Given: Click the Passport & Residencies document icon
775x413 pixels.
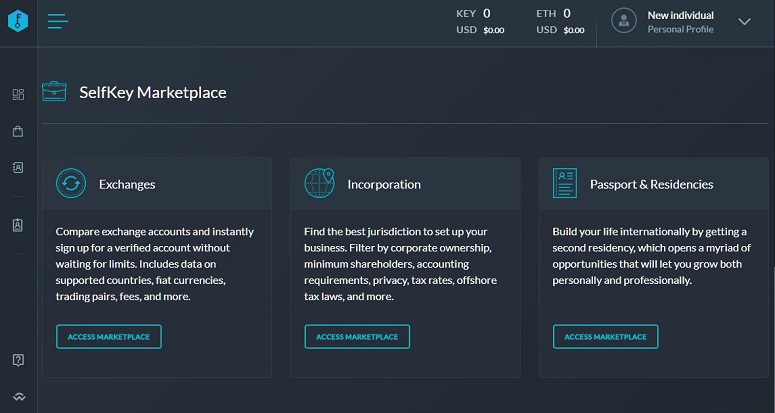Looking at the screenshot, I should (564, 183).
